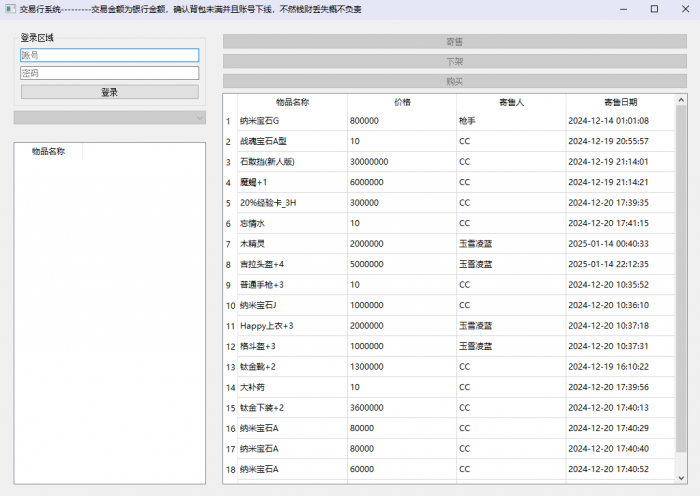The height and width of the screenshot is (496, 700).
Task: Click the 寄售 consign button
Action: point(454,42)
